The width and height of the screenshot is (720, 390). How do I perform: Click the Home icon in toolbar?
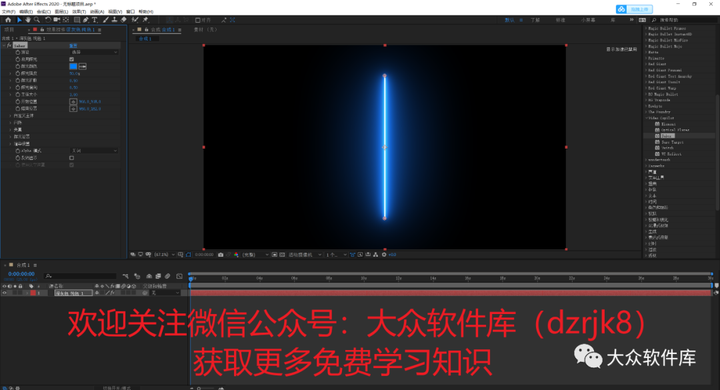(8, 20)
